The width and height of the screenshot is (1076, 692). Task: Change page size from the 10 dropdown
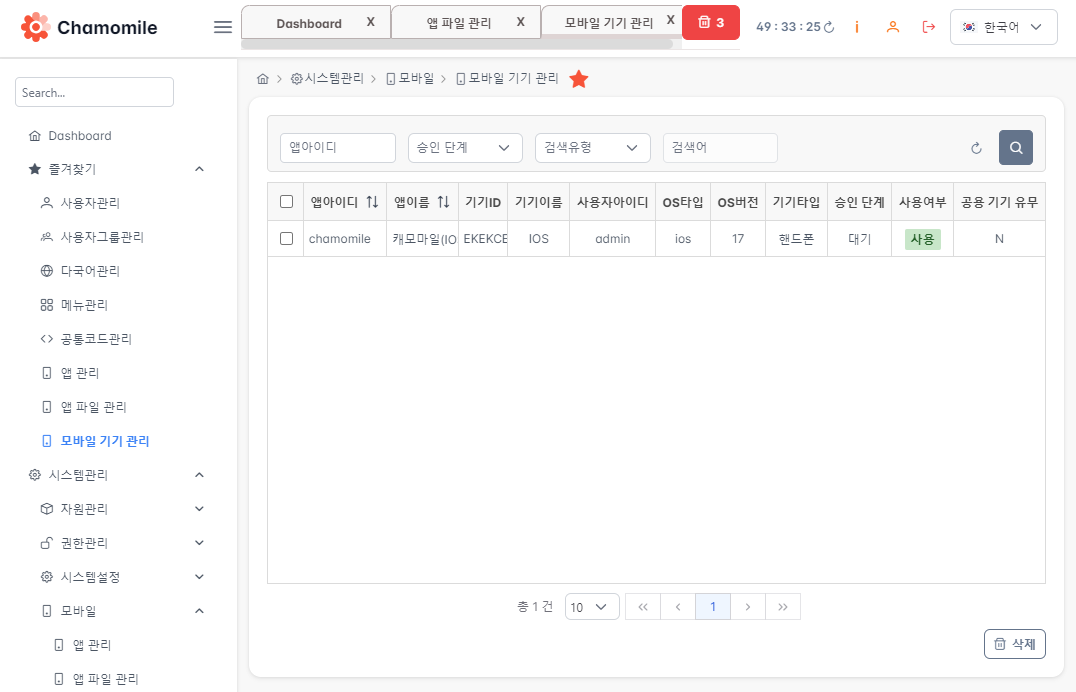coord(591,606)
